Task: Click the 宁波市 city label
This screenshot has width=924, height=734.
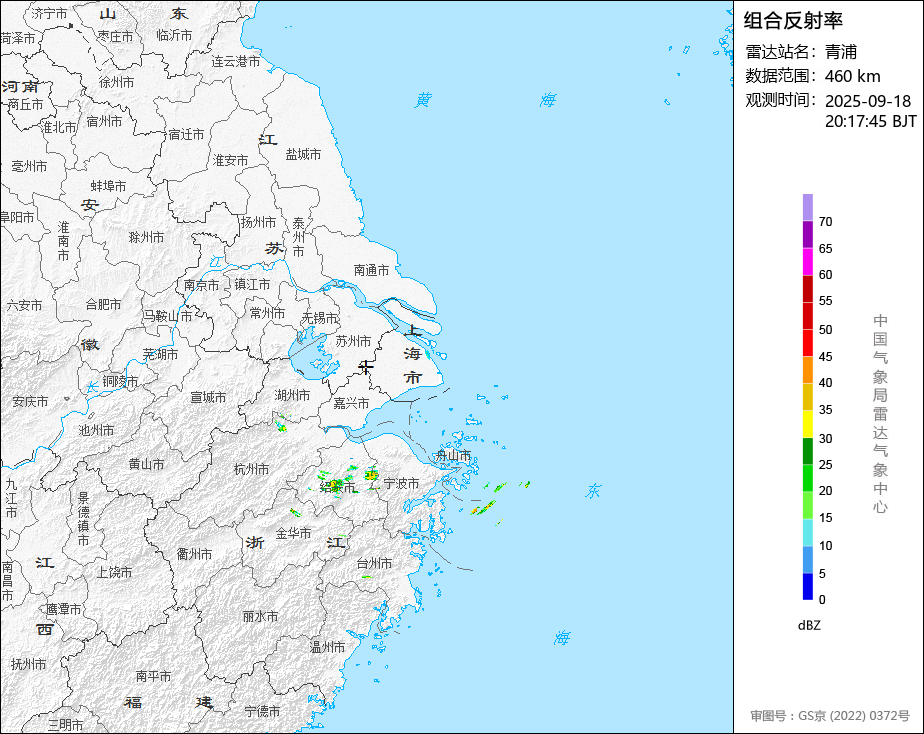Action: click(x=401, y=484)
